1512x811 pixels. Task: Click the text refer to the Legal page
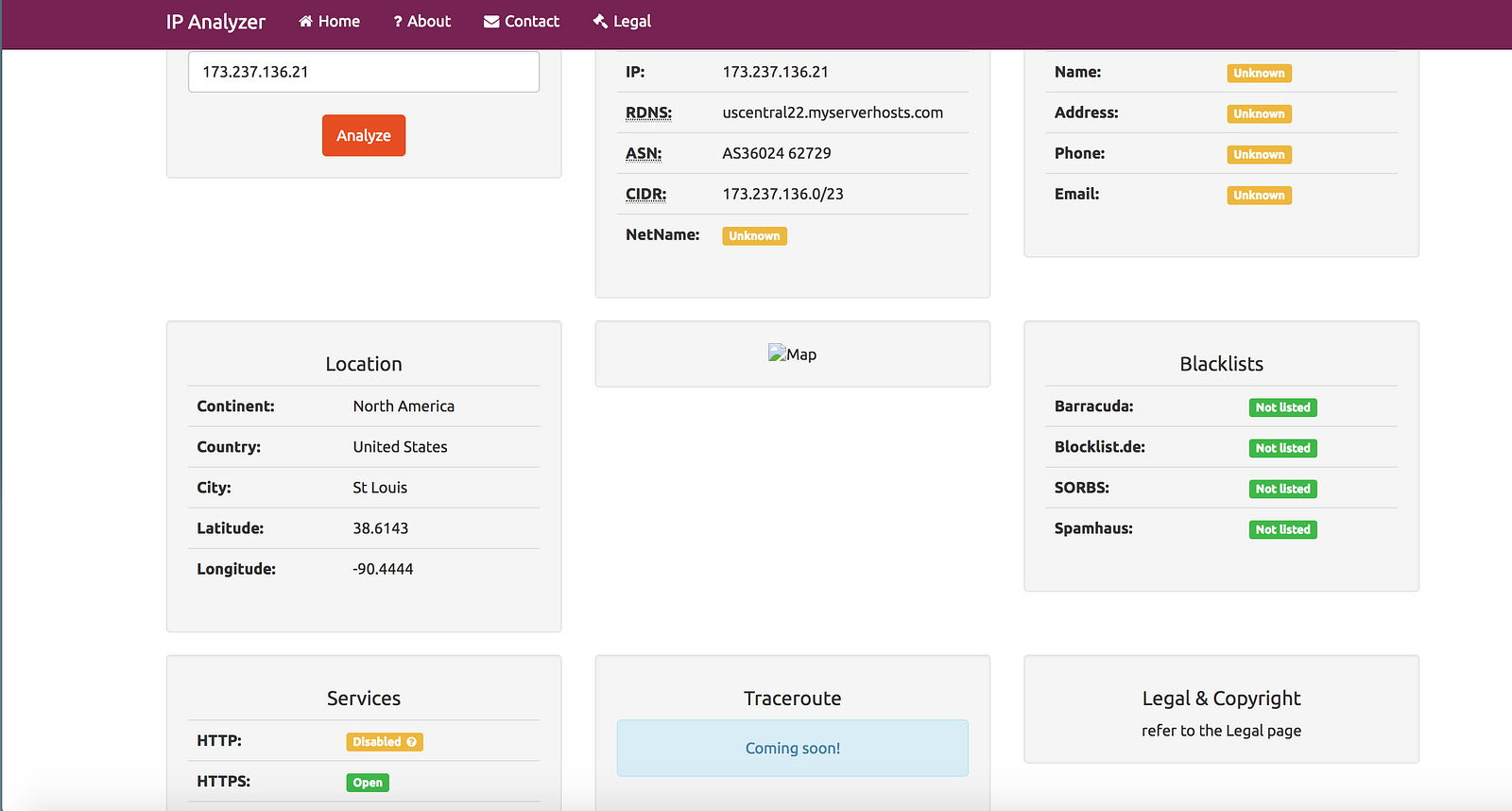coord(1221,731)
